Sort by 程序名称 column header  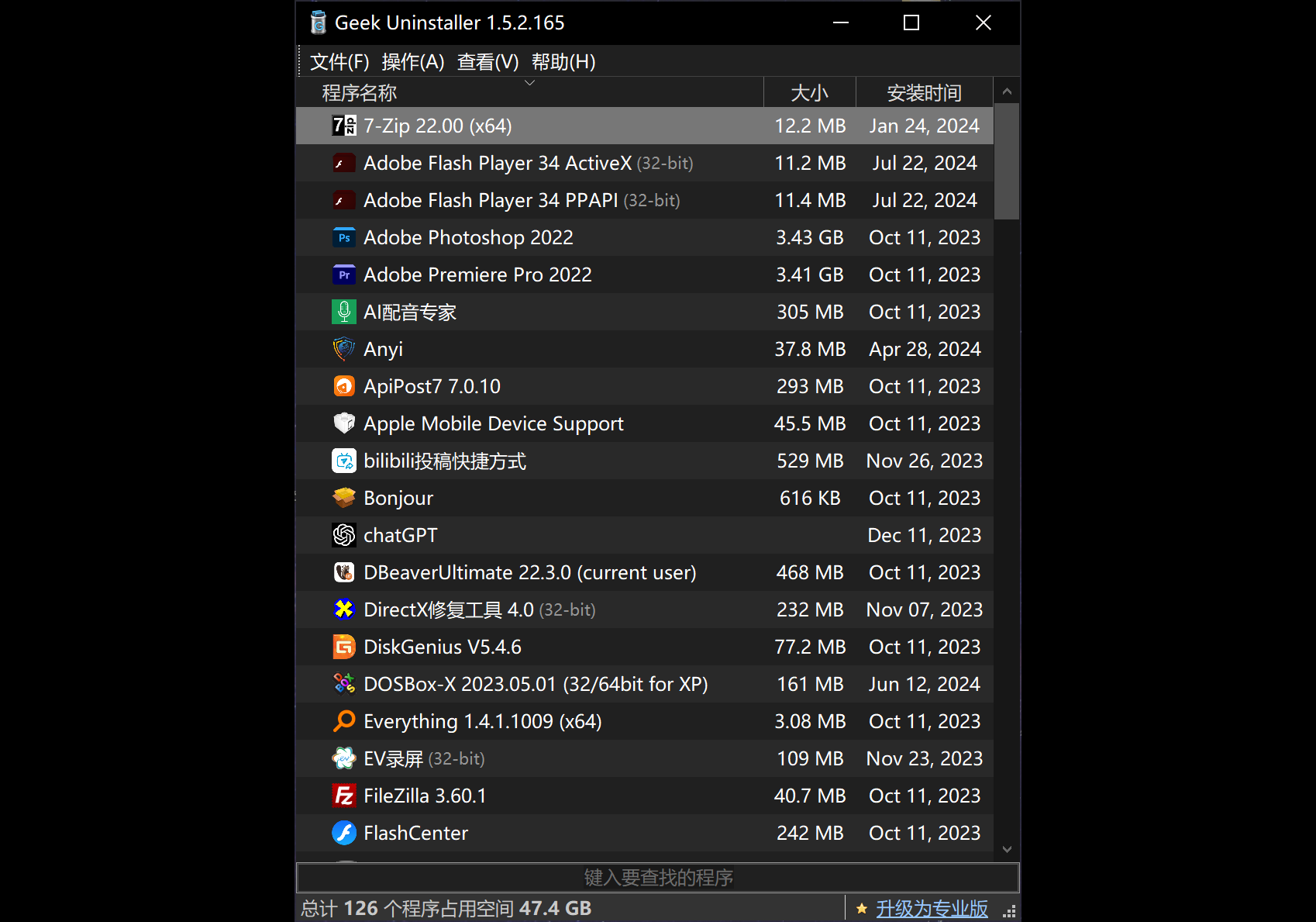[530, 92]
